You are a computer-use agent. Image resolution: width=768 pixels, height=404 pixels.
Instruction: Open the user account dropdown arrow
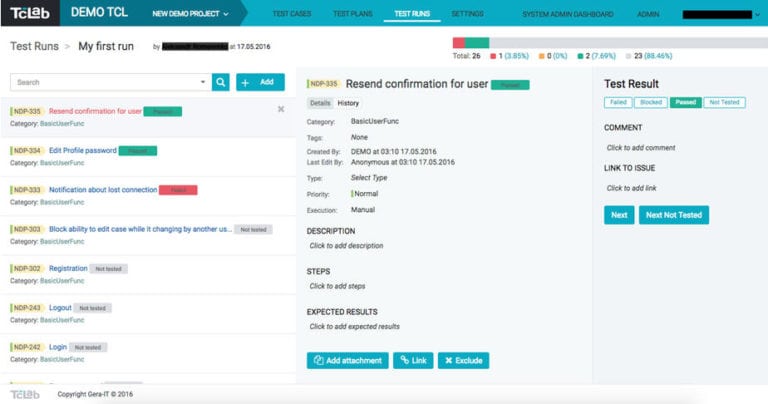pyautogui.click(x=758, y=15)
